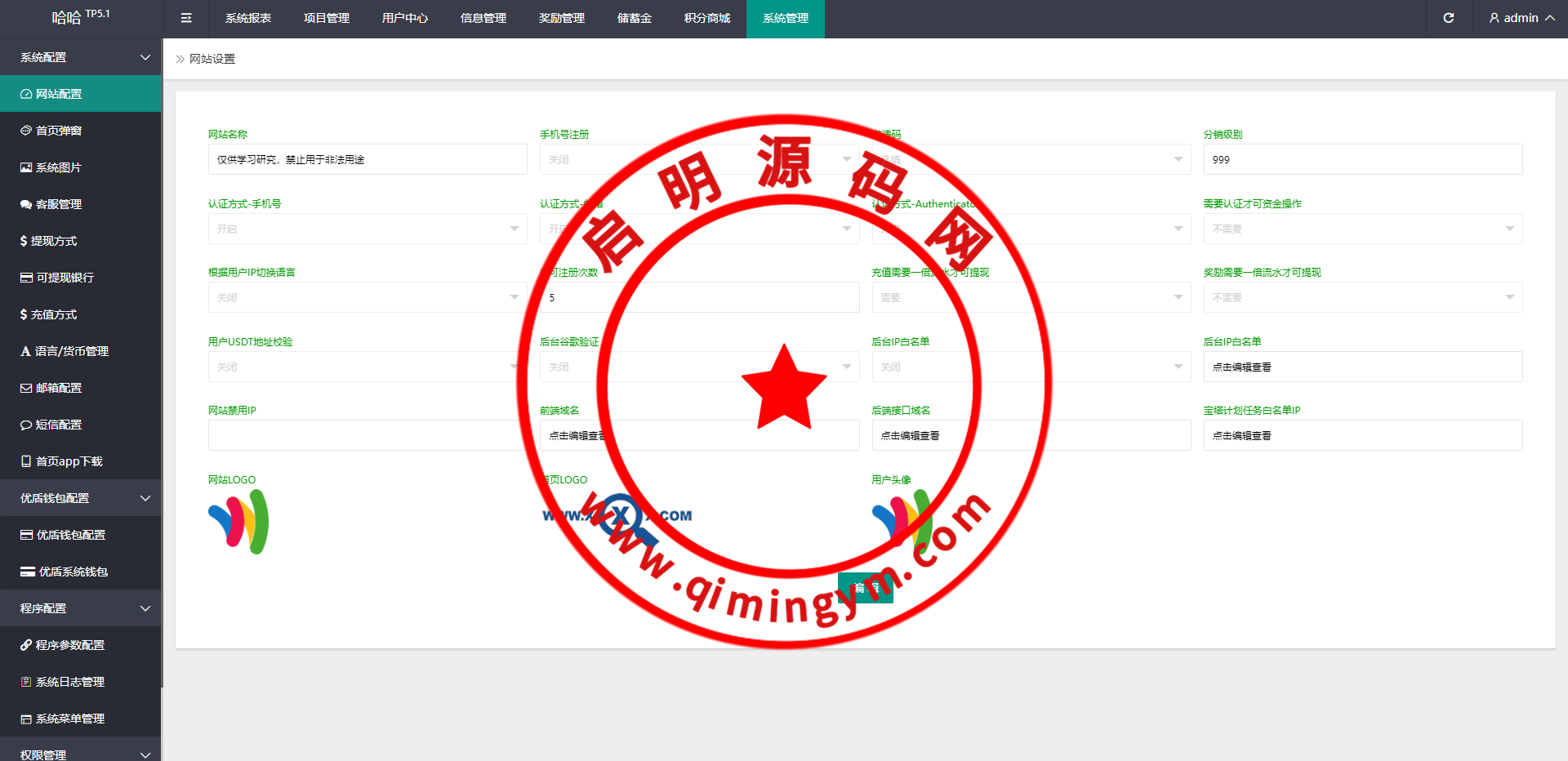This screenshot has width=1568, height=761.
Task: Open 首页app下载 sidebar item
Action: (x=69, y=461)
